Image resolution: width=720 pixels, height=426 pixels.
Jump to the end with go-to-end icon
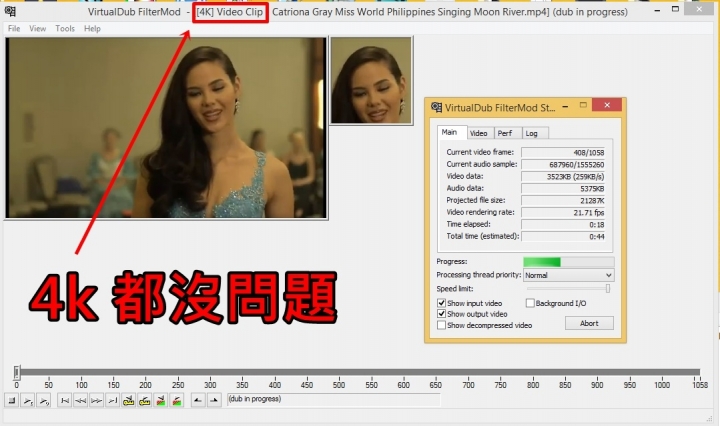click(x=112, y=401)
